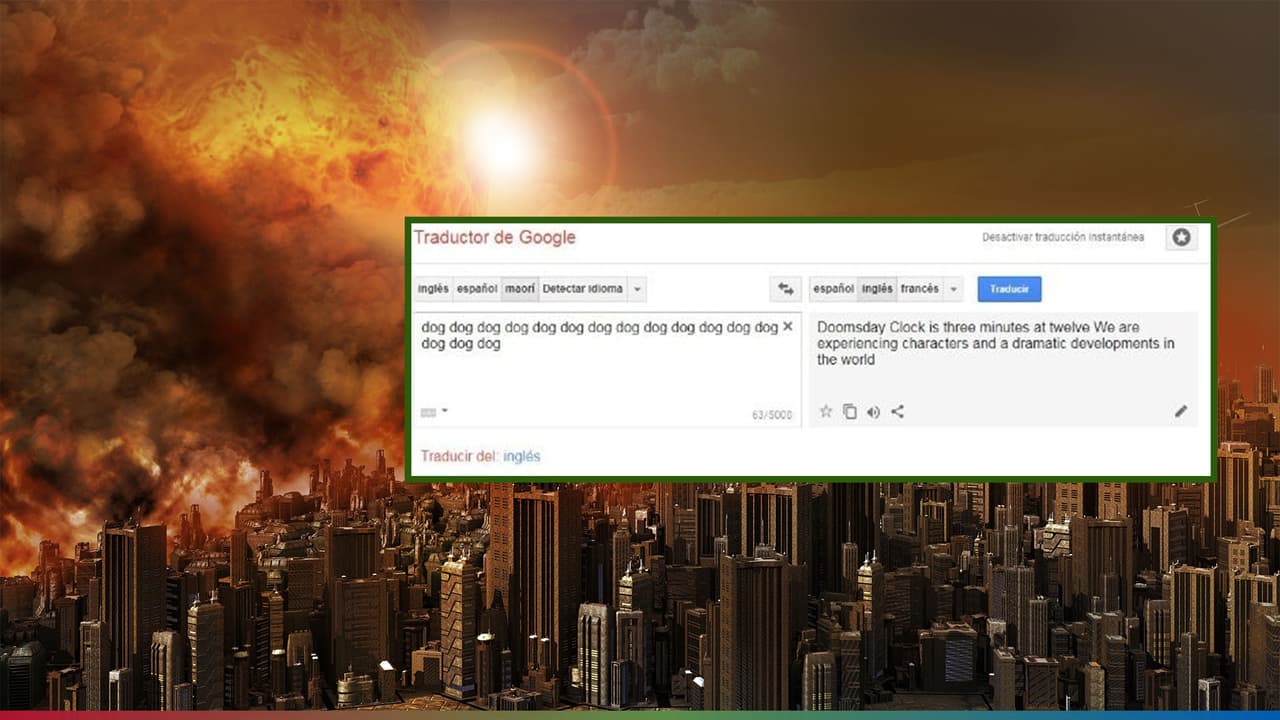Screen dimensions: 1280x720
Task: Switch source language to español
Action: pyautogui.click(x=476, y=289)
